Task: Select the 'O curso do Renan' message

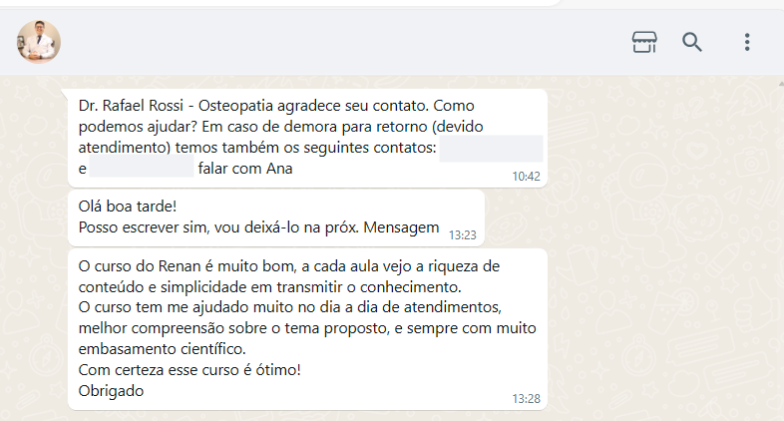Action: click(308, 329)
